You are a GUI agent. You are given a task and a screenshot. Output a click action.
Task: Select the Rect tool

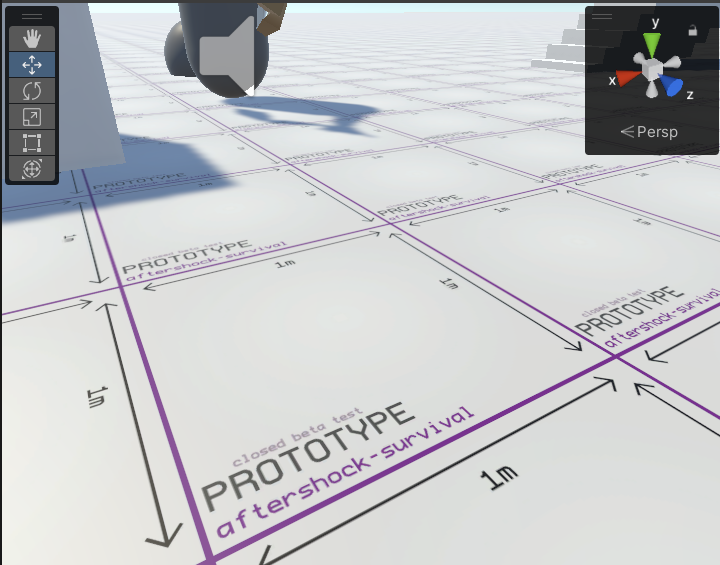point(31,143)
